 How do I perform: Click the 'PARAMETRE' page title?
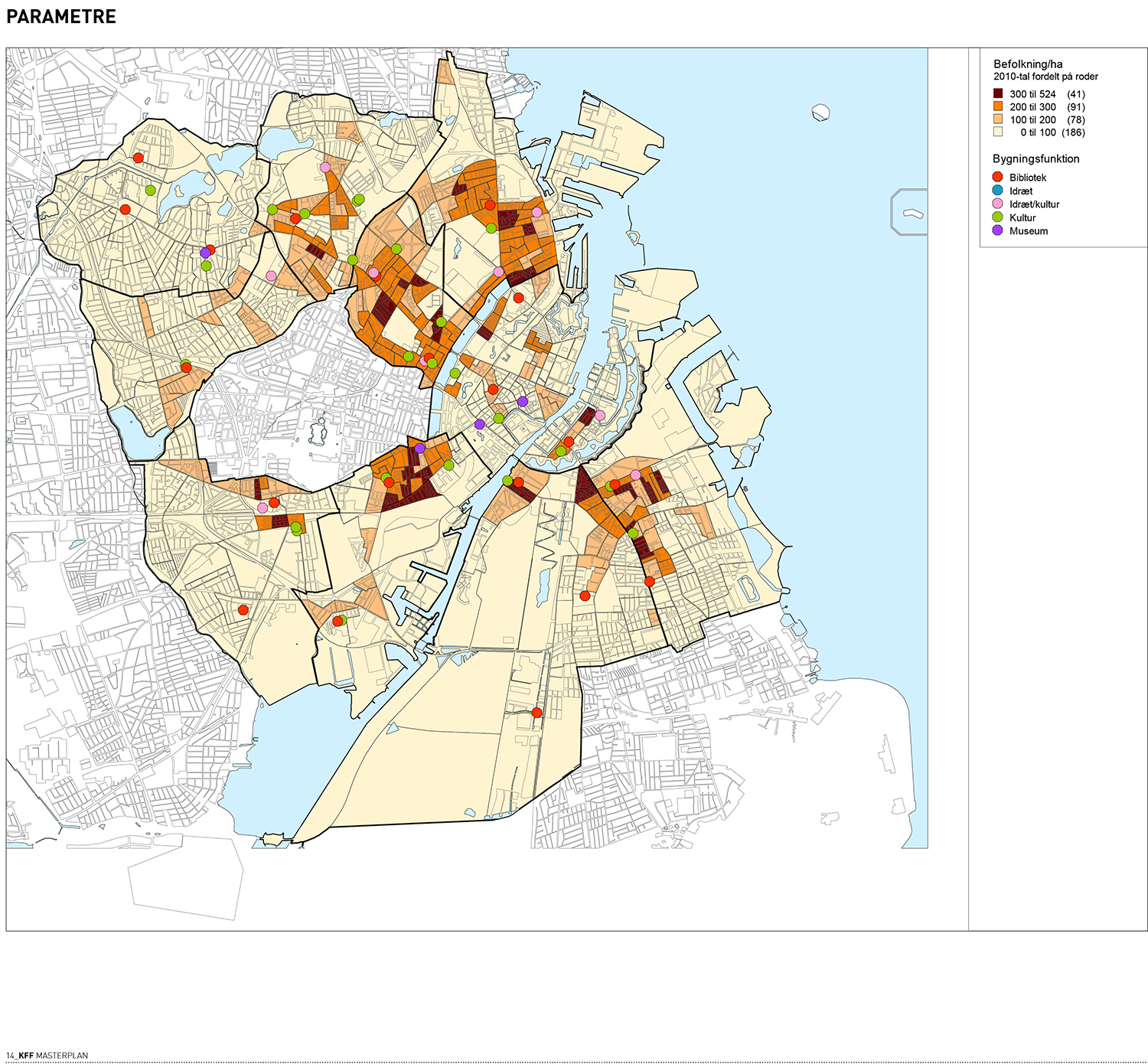tap(61, 17)
